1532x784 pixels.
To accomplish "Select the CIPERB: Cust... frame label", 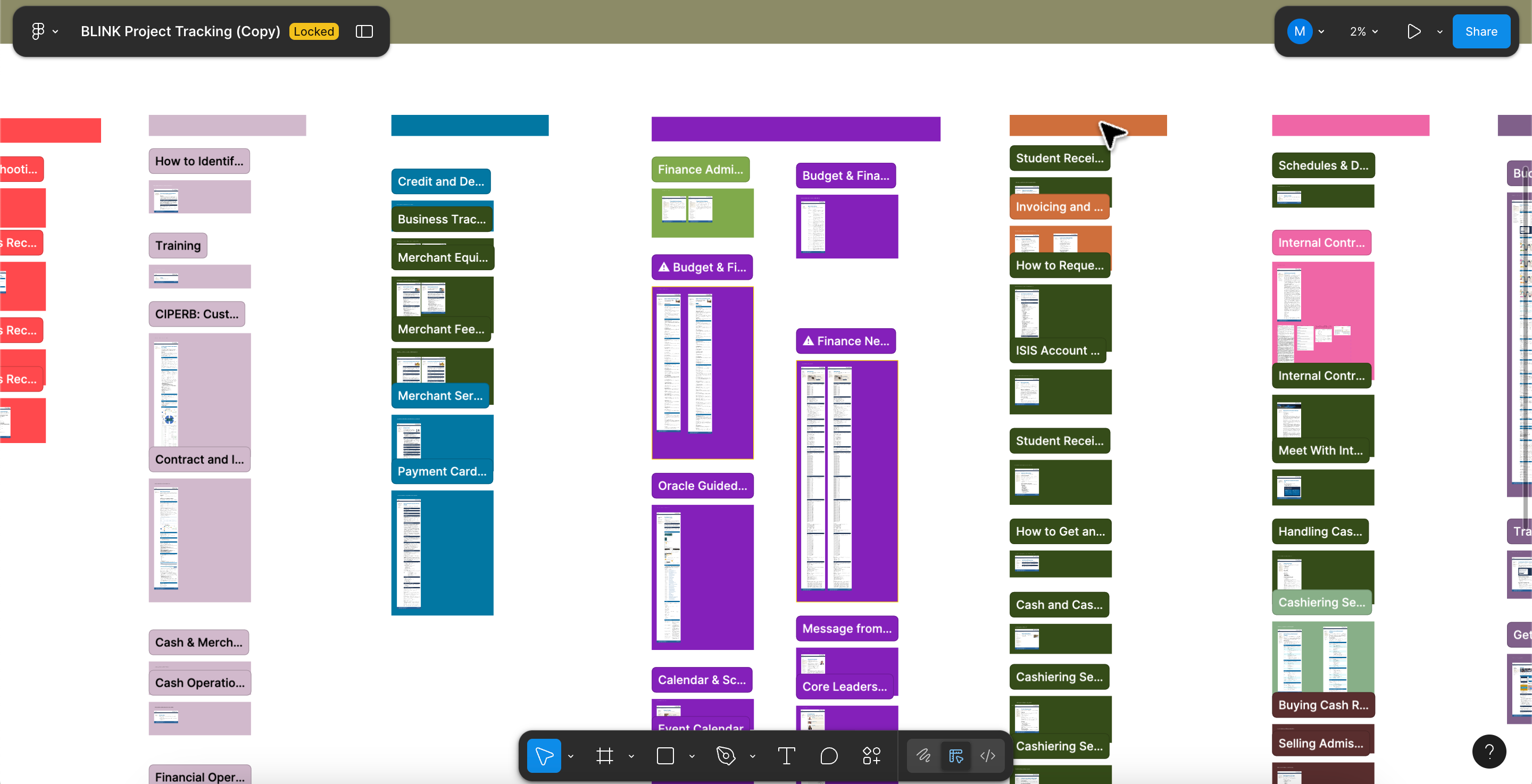I will (x=197, y=313).
